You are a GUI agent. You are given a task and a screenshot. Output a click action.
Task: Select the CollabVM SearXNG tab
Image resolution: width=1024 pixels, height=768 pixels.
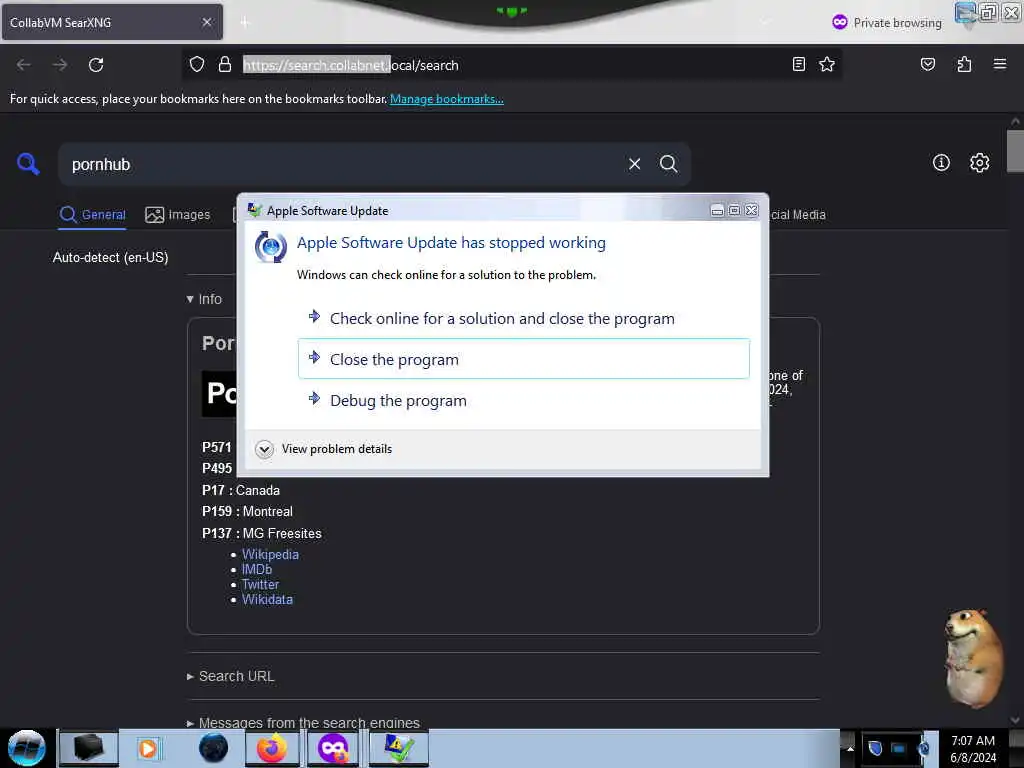[112, 22]
